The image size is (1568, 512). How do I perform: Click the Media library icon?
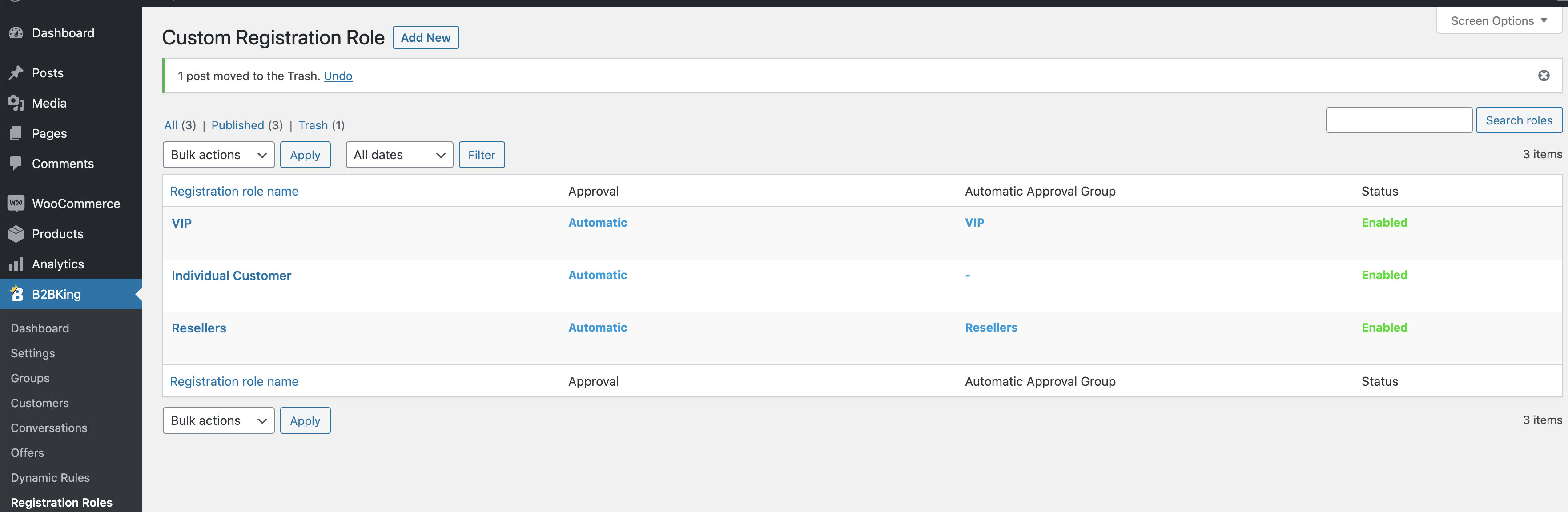pyautogui.click(x=16, y=104)
